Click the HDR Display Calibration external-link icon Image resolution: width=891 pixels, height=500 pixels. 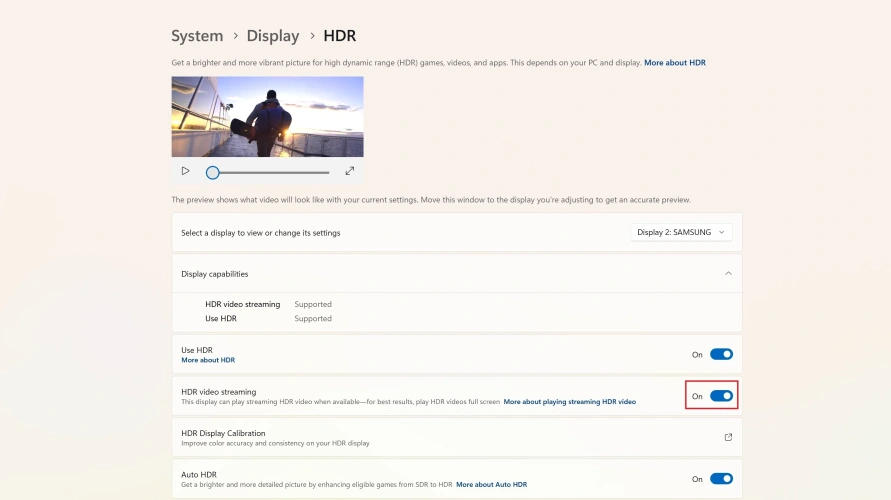click(x=728, y=437)
